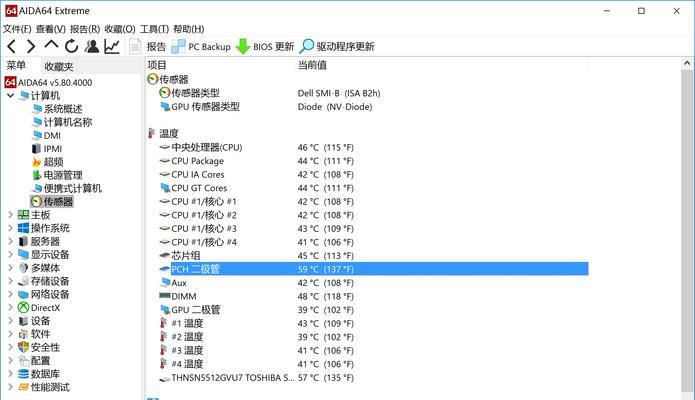
Task: Expand the 安全性 tree node
Action: pos(11,347)
